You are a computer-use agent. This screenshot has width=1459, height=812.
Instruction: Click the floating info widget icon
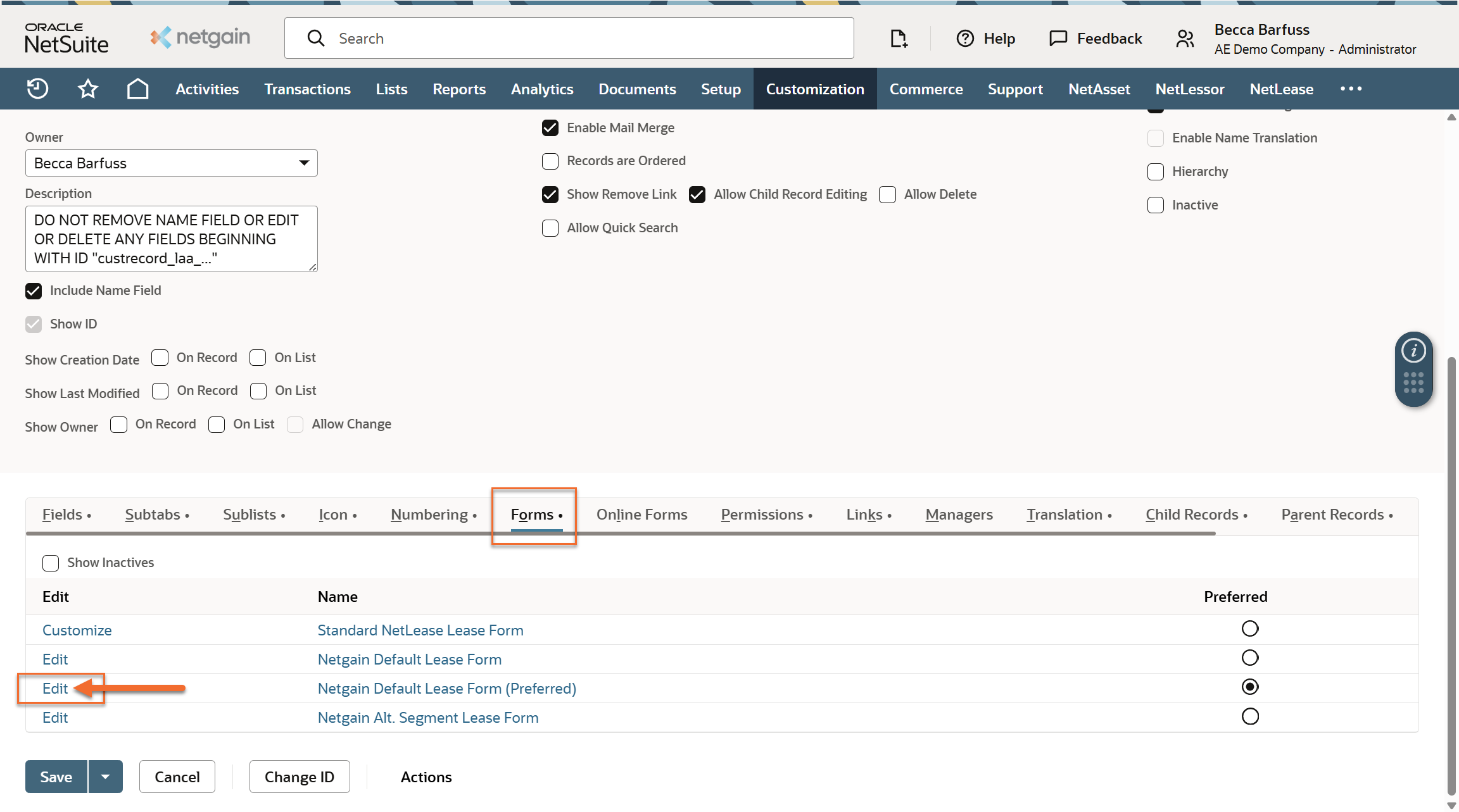(x=1413, y=351)
